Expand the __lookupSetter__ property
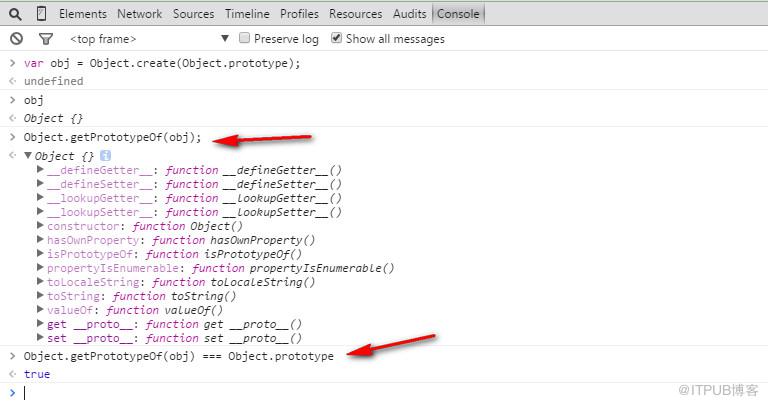 (41, 212)
